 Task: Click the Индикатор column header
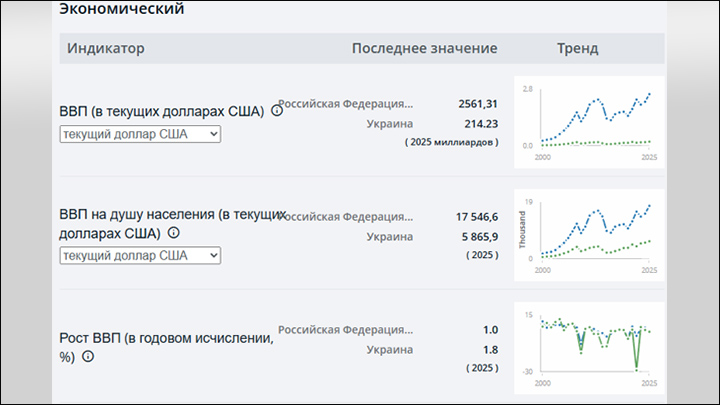(106, 48)
